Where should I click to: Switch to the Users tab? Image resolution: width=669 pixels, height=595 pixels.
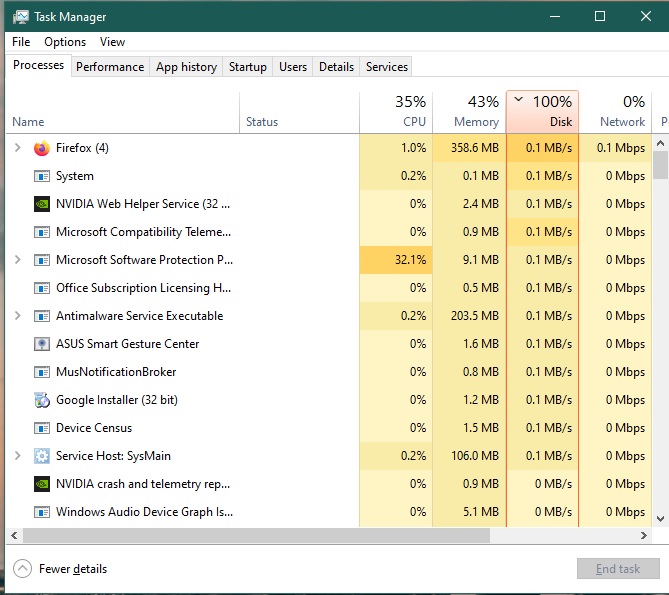click(293, 67)
